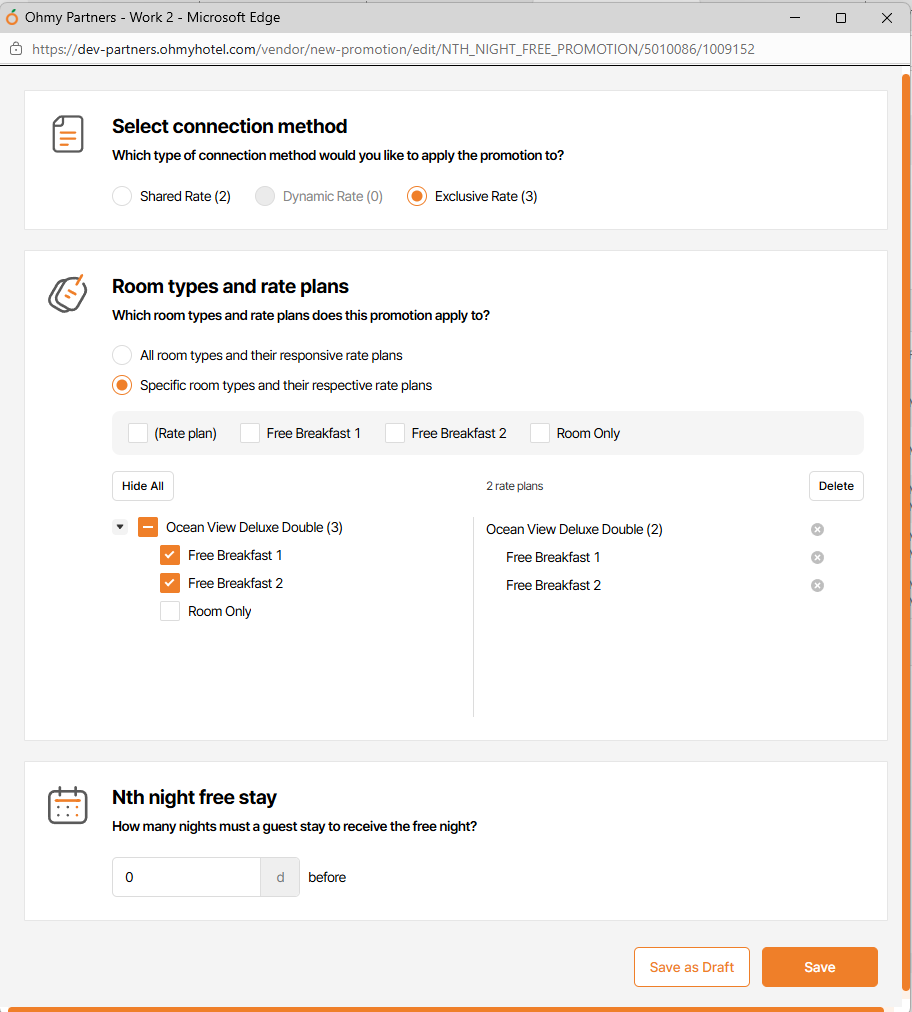
Task: Click the document icon beside Select connection method
Action: pyautogui.click(x=68, y=134)
